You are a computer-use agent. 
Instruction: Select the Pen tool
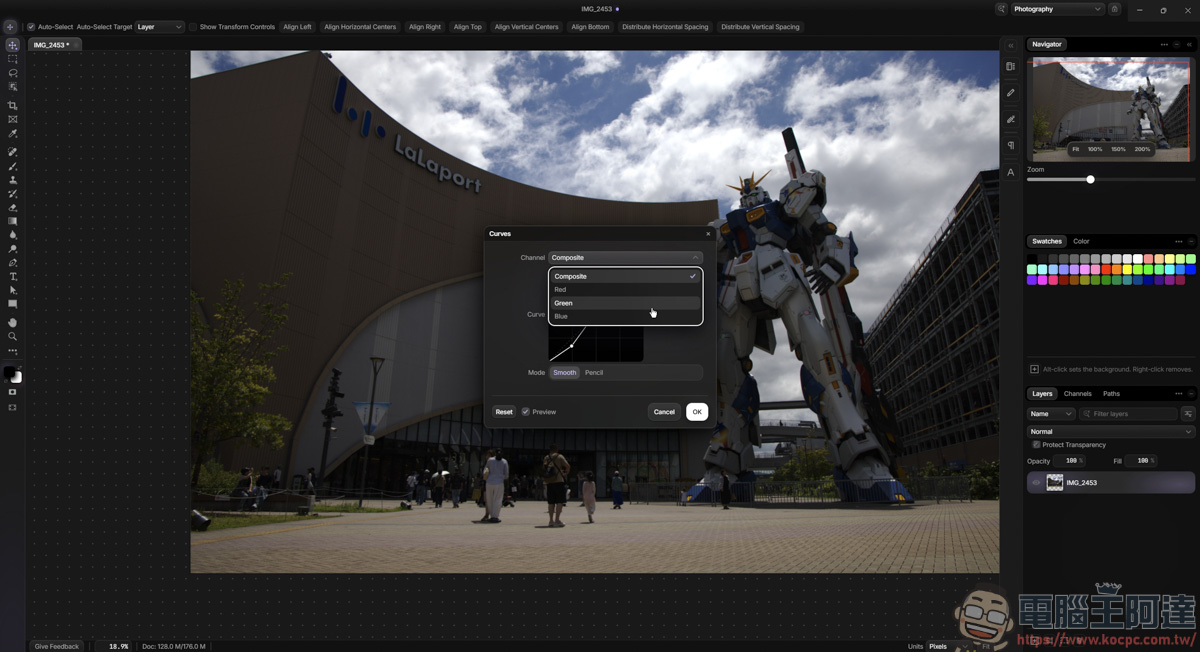pos(13,263)
